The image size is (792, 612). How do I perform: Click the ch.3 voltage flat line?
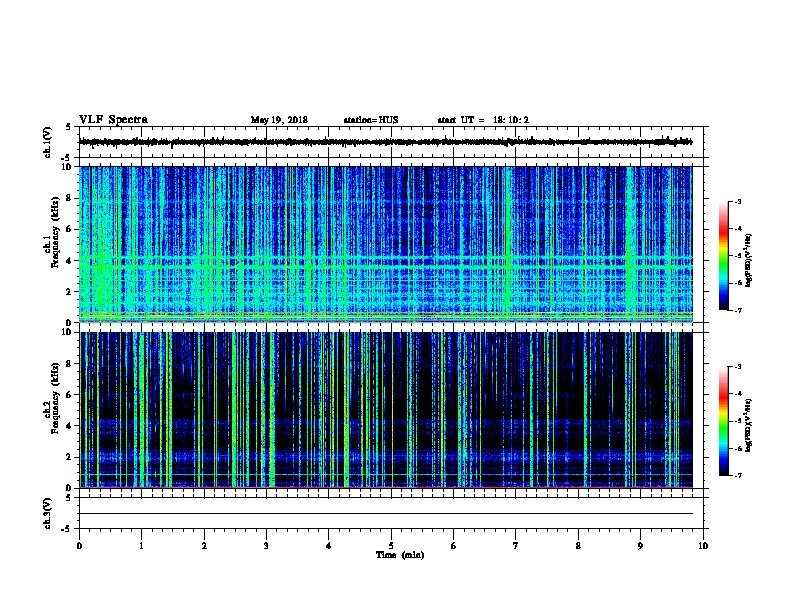pyautogui.click(x=386, y=514)
